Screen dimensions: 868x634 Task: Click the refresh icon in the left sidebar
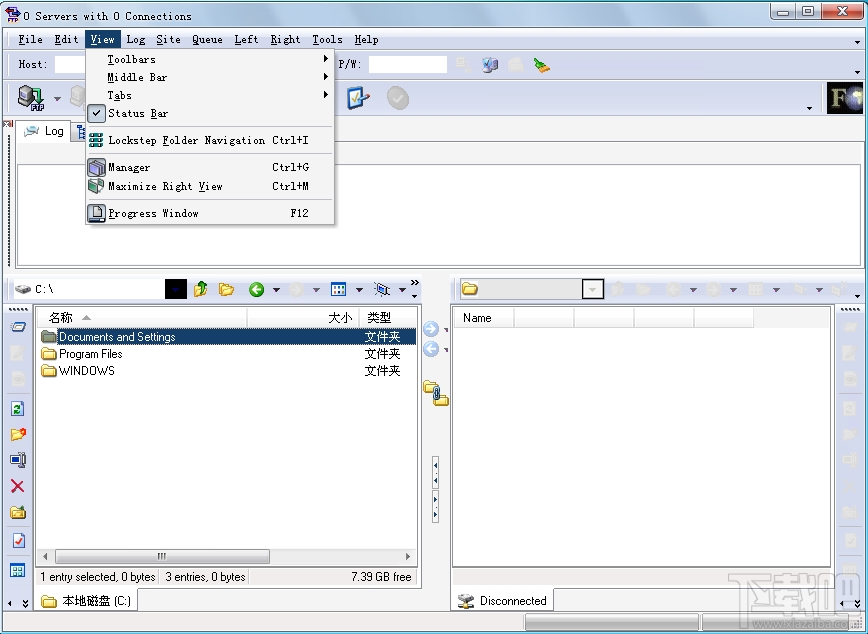coord(17,408)
